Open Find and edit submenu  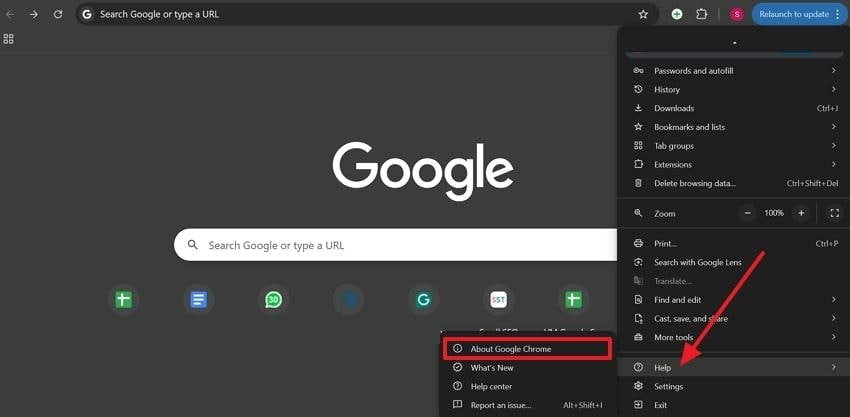734,300
